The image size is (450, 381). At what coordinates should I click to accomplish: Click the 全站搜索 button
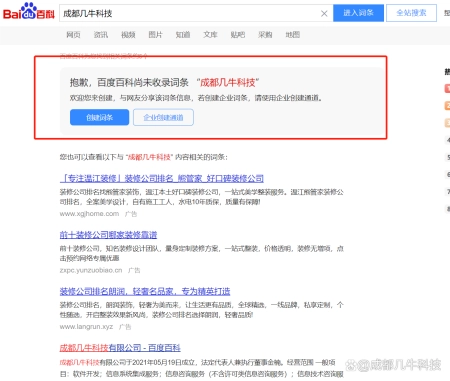(x=411, y=13)
